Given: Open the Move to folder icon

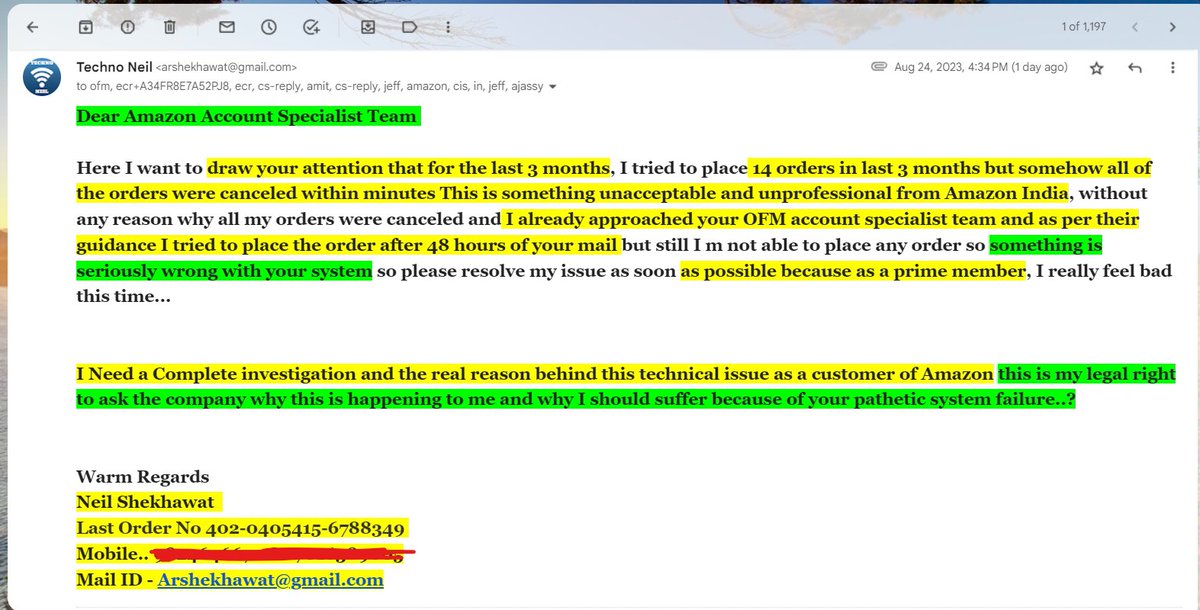Looking at the screenshot, I should [368, 27].
